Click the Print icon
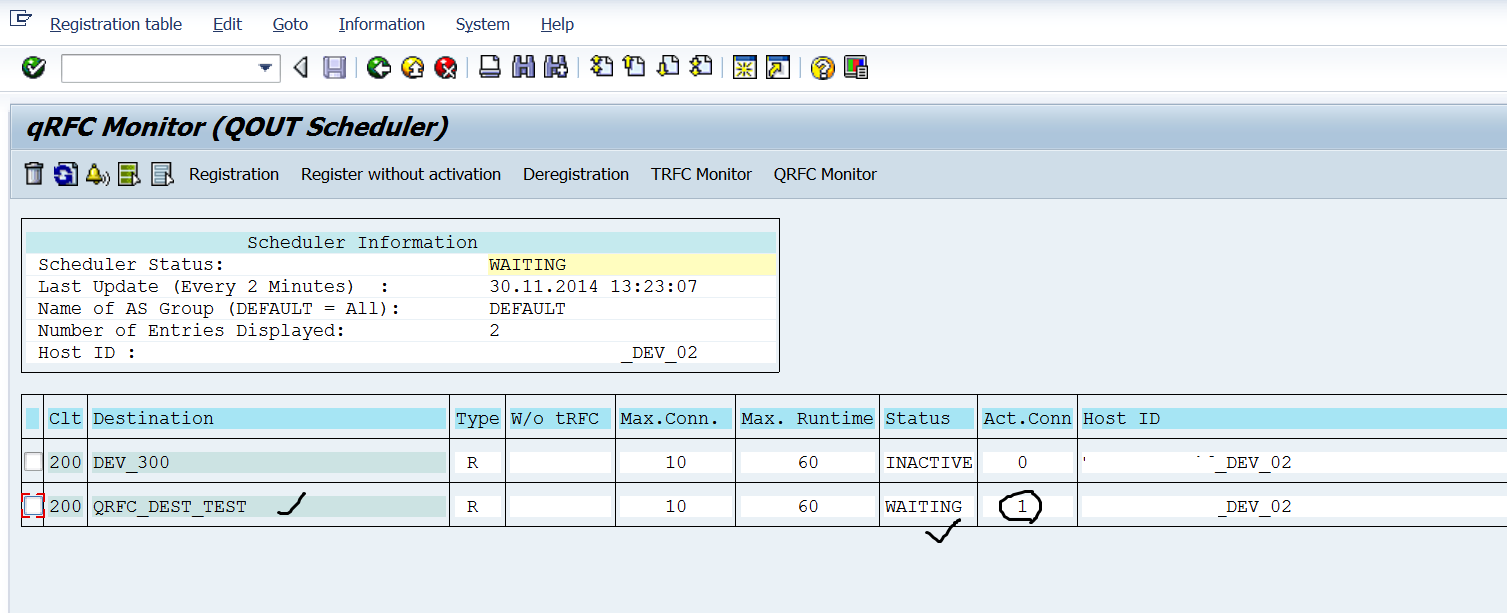Image resolution: width=1511 pixels, height=613 pixels. [489, 68]
